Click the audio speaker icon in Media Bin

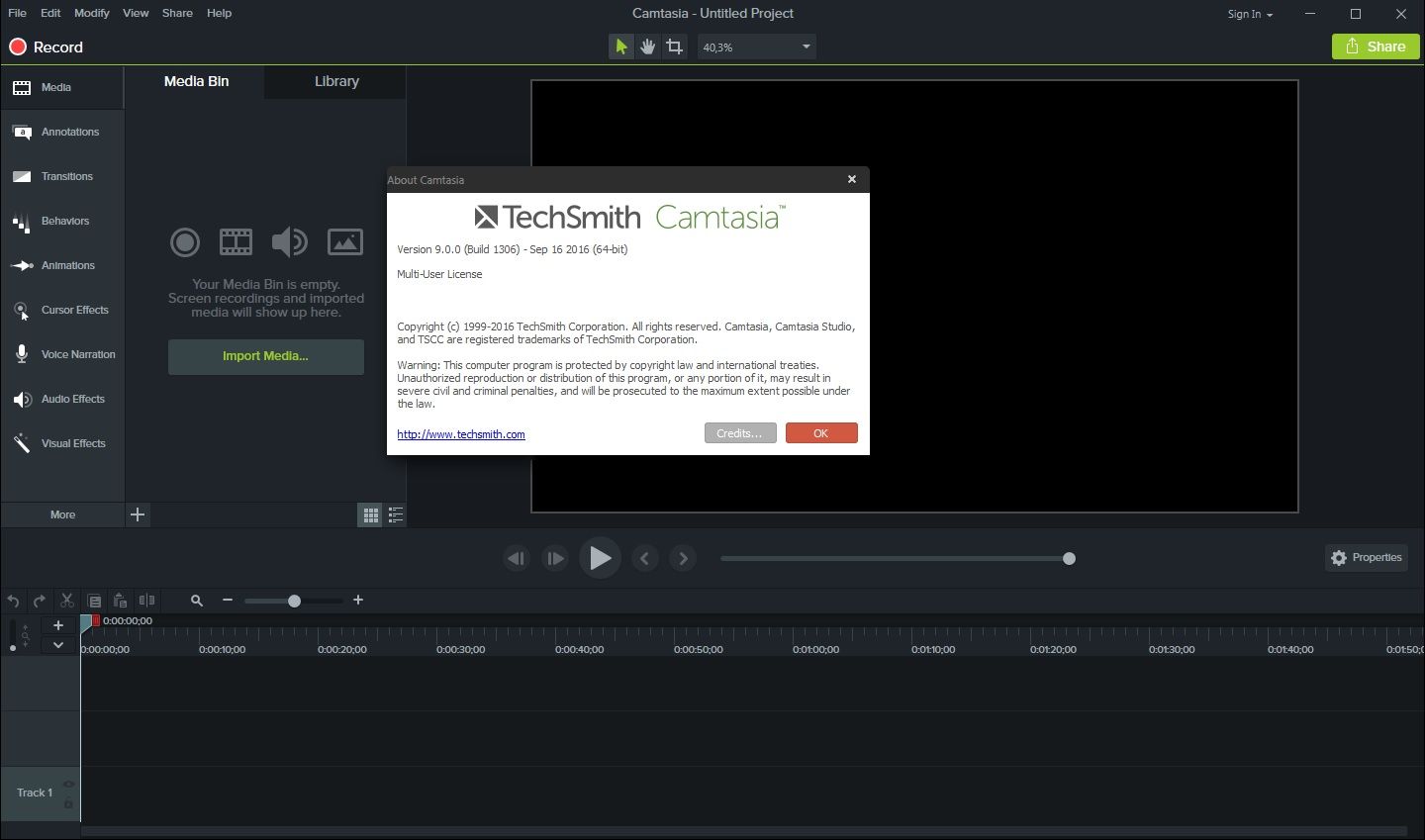tap(290, 241)
